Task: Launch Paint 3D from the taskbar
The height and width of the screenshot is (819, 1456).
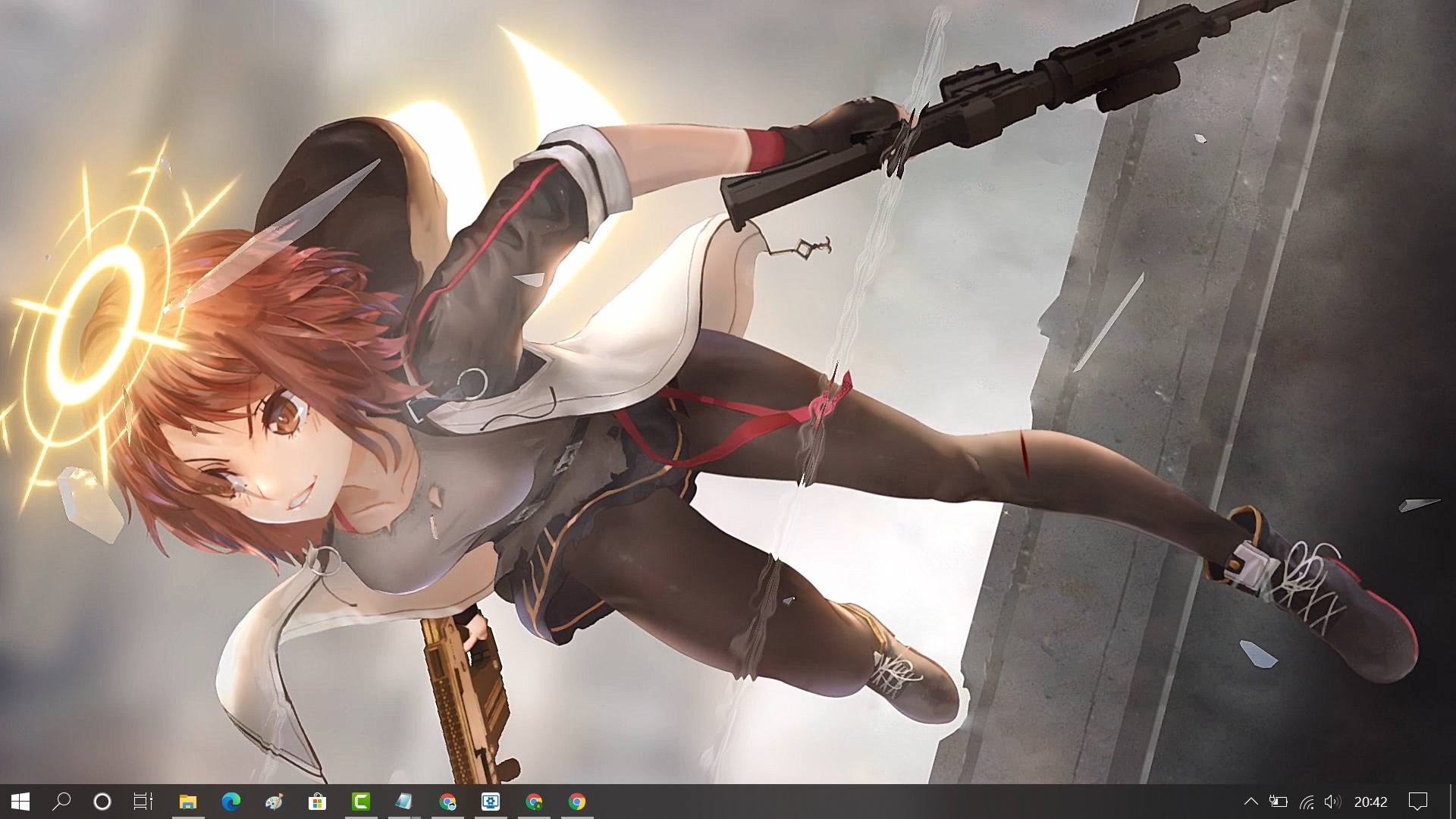Action: [x=274, y=802]
